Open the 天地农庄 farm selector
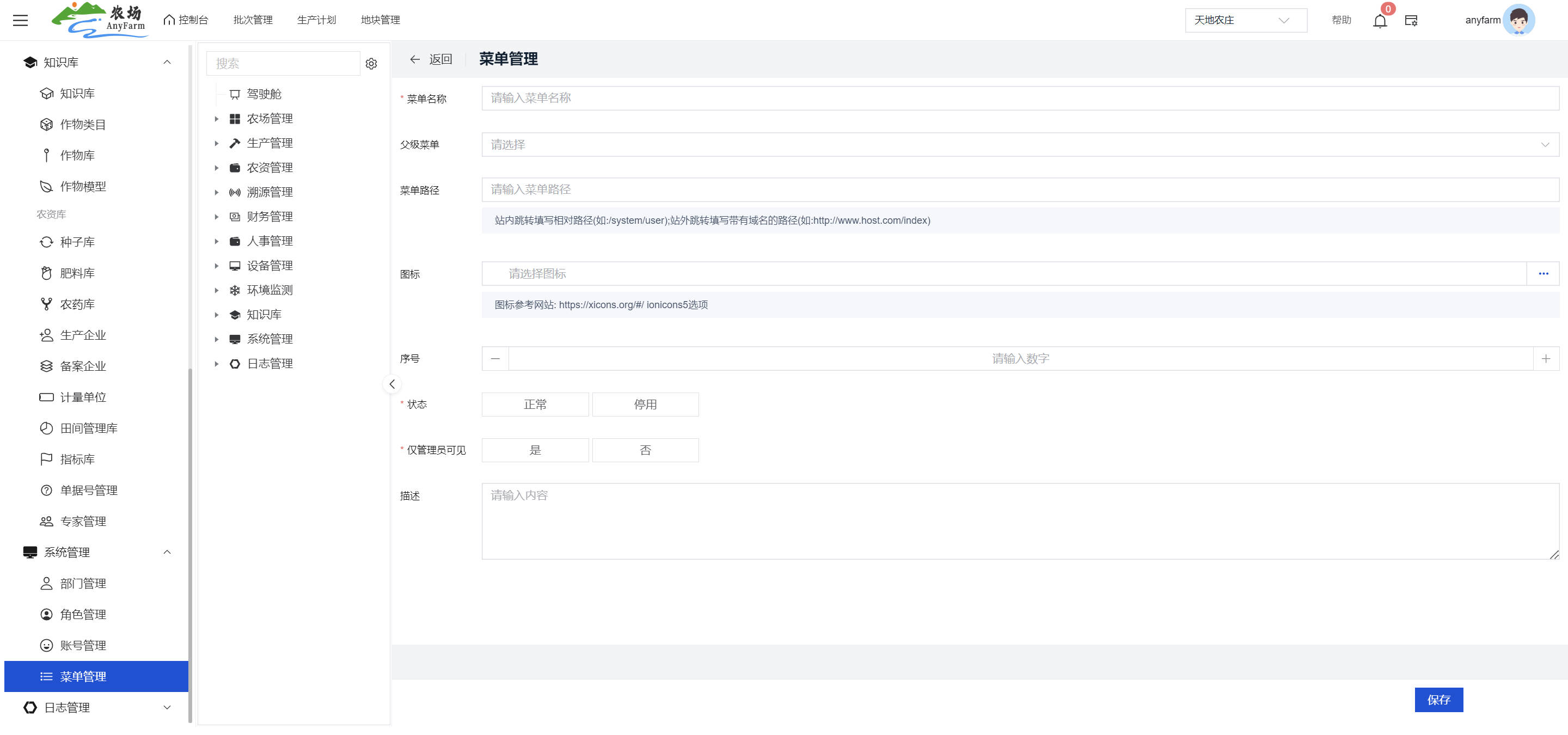 pos(1245,20)
